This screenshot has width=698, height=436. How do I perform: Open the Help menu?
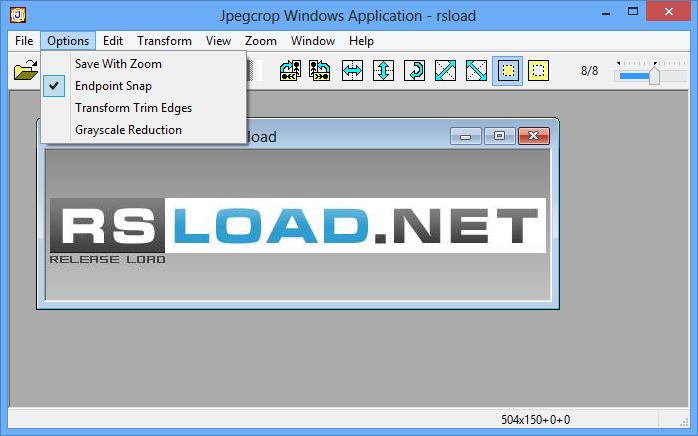click(361, 41)
